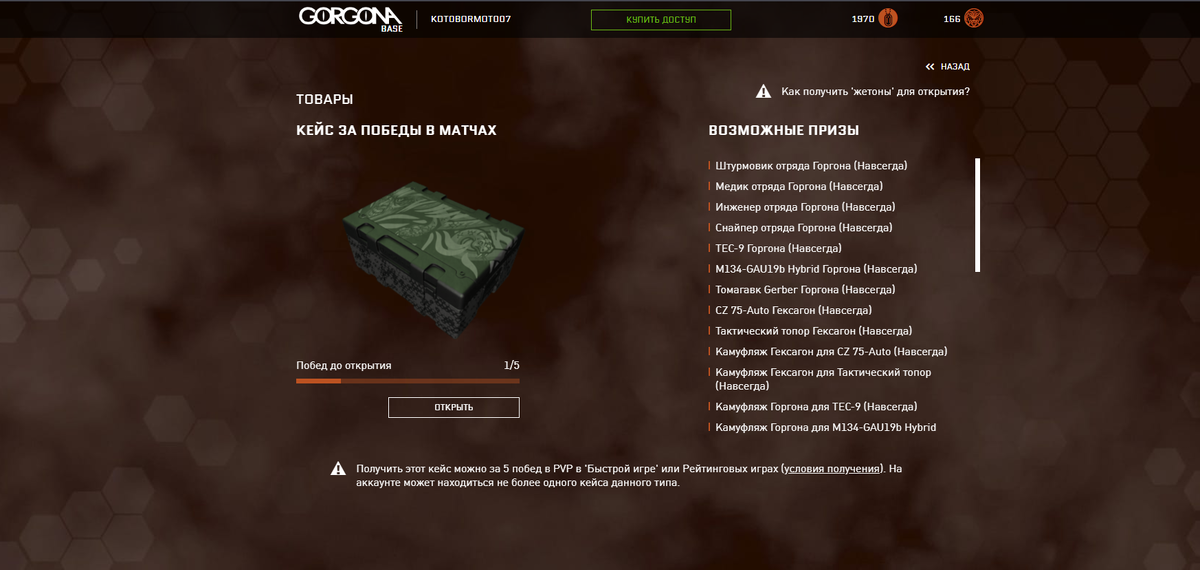Click the double-chevron back arrow icon

tap(930, 67)
